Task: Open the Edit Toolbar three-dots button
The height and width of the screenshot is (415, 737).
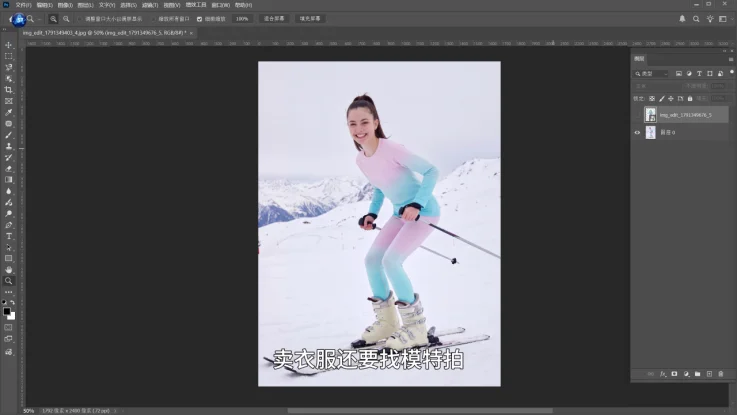Action: coord(8,292)
